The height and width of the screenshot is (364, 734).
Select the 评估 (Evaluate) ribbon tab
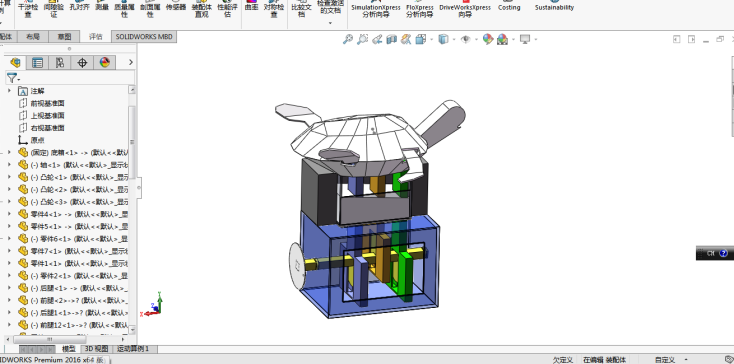coord(95,37)
